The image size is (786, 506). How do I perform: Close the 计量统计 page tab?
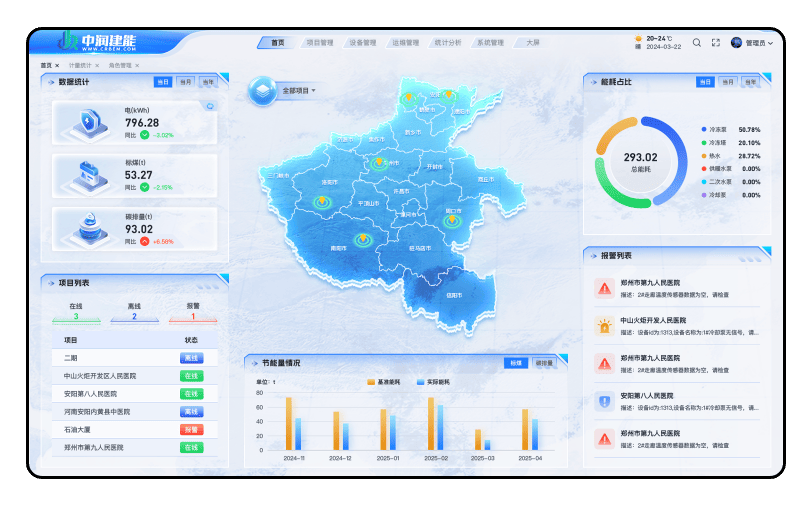[97, 66]
